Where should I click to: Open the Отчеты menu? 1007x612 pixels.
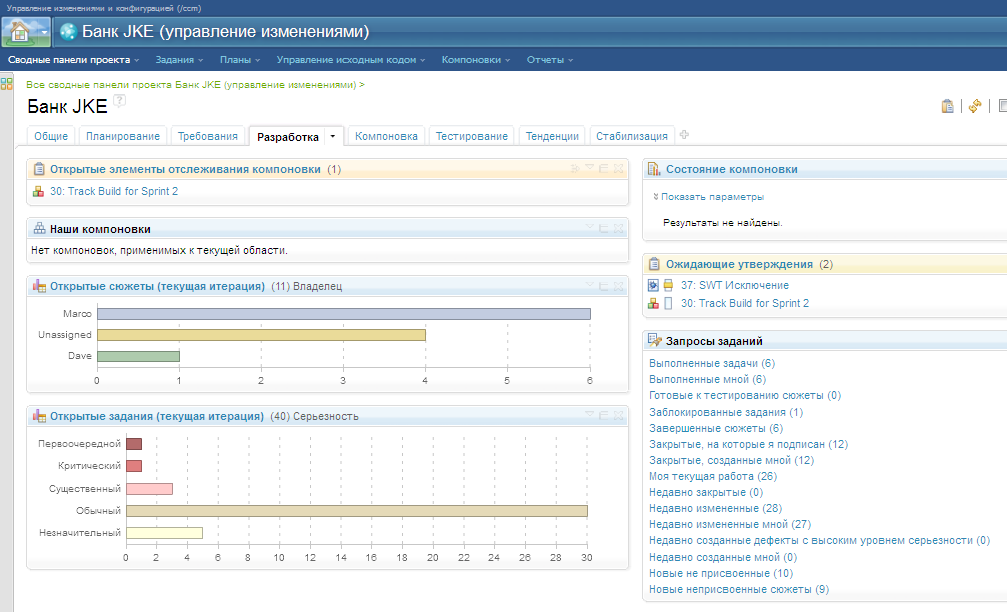[550, 60]
